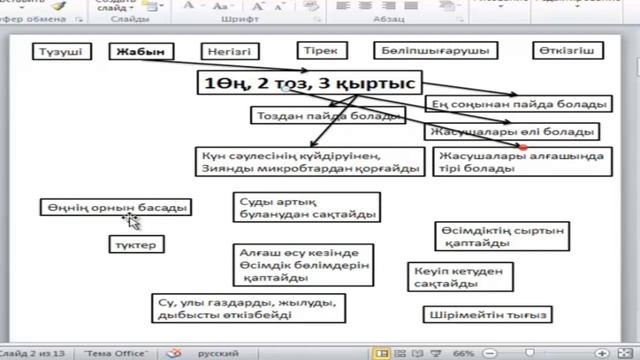This screenshot has height=360, width=640.
Task: Center text in Абзац group
Action: (365, 6)
